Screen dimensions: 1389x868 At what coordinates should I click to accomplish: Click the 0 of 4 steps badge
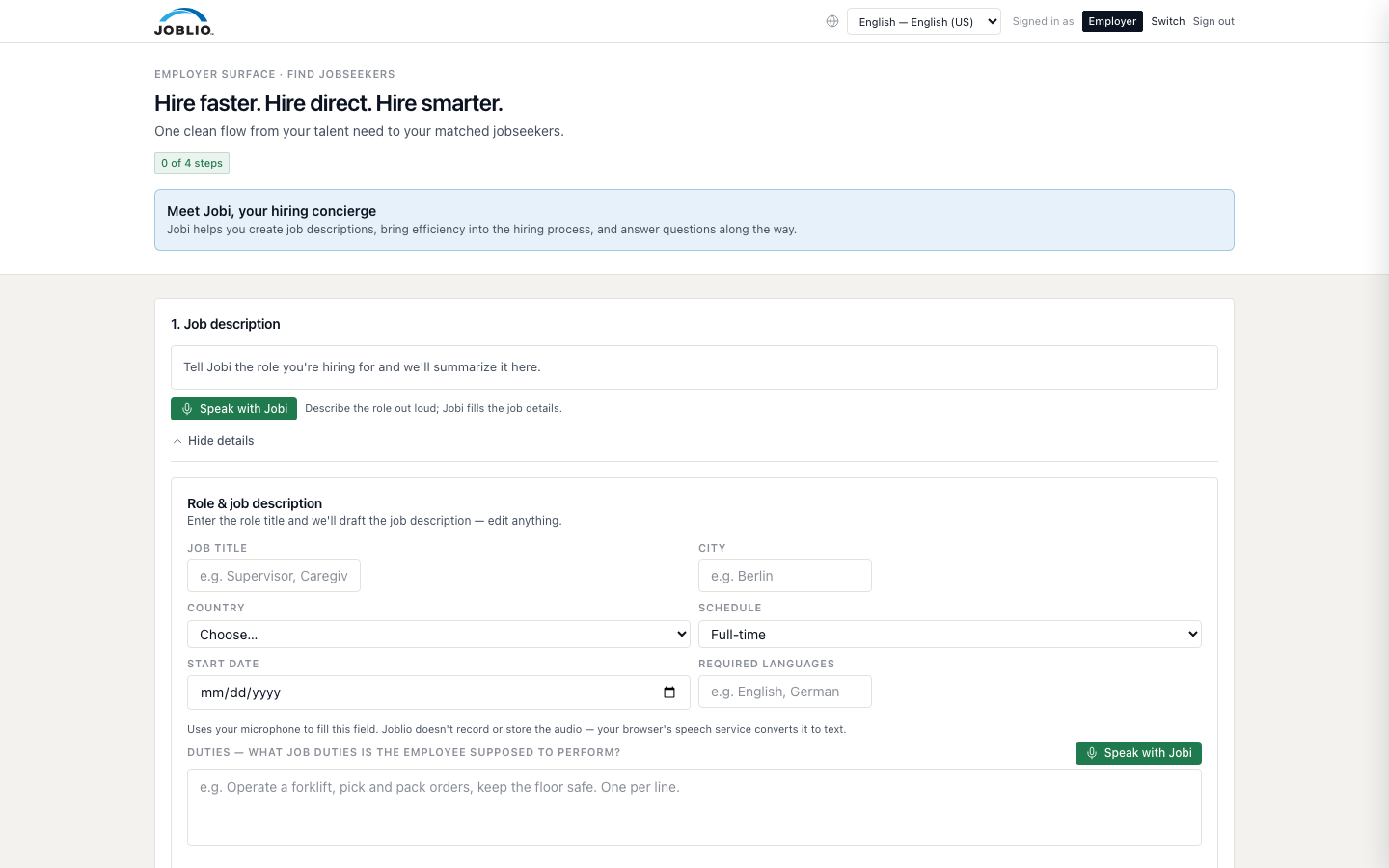coord(192,163)
